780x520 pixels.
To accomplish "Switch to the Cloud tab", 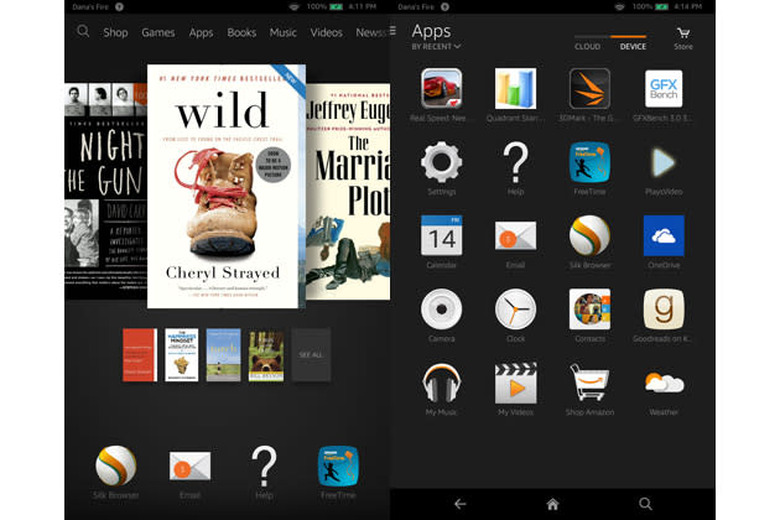I will click(587, 46).
